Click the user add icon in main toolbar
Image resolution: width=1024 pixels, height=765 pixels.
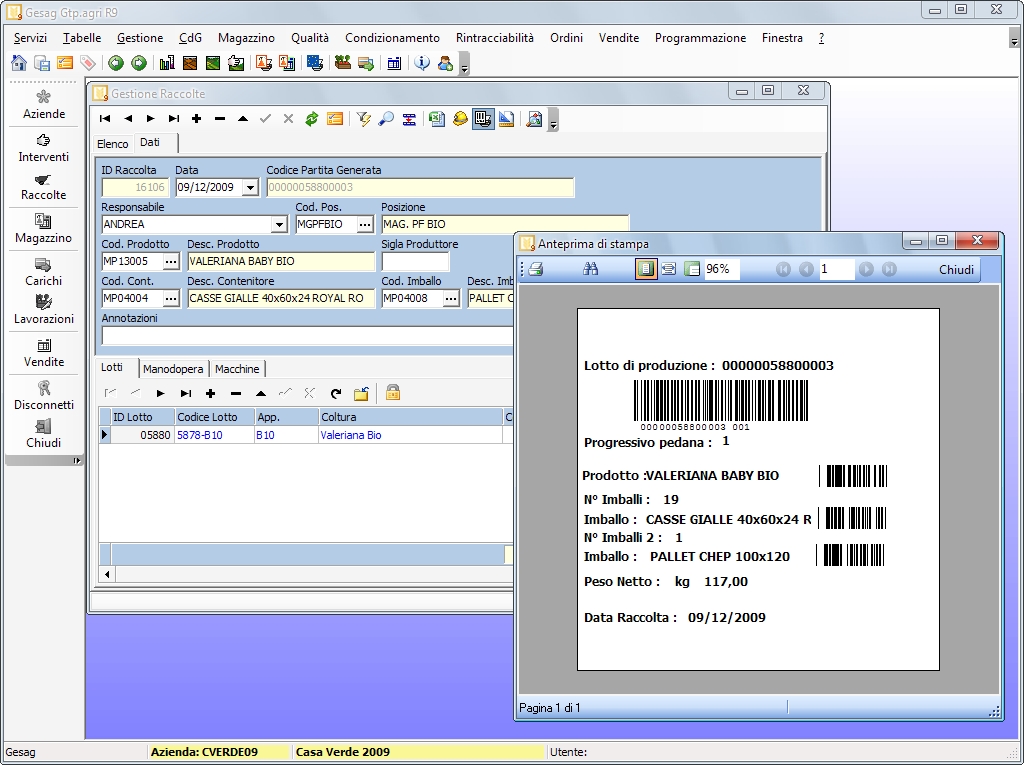(445, 63)
